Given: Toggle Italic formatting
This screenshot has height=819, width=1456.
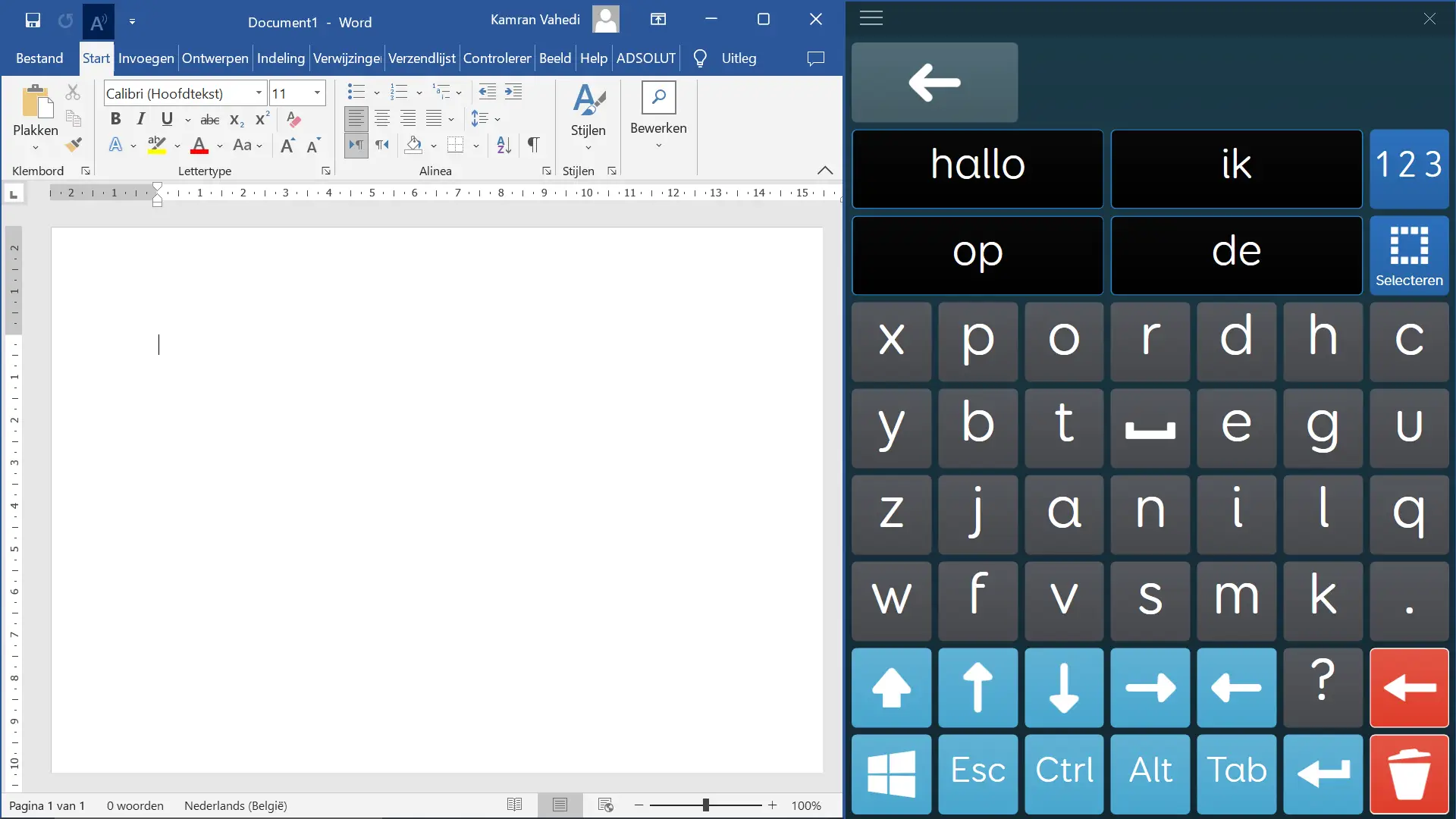Looking at the screenshot, I should 141,119.
